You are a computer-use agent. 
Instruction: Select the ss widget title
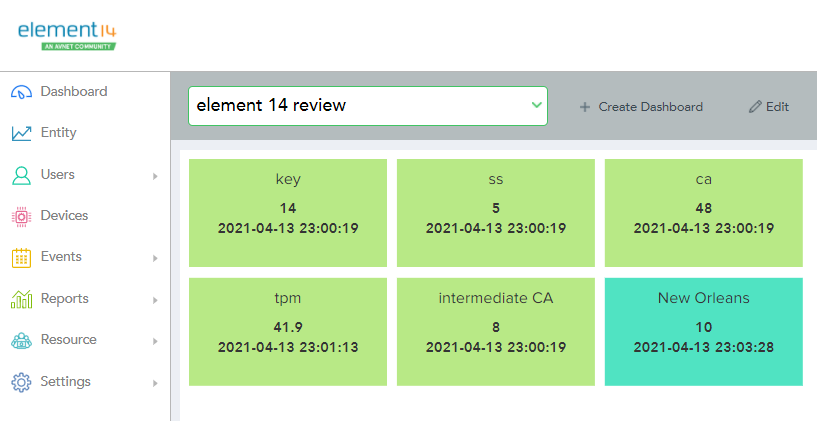click(x=496, y=180)
